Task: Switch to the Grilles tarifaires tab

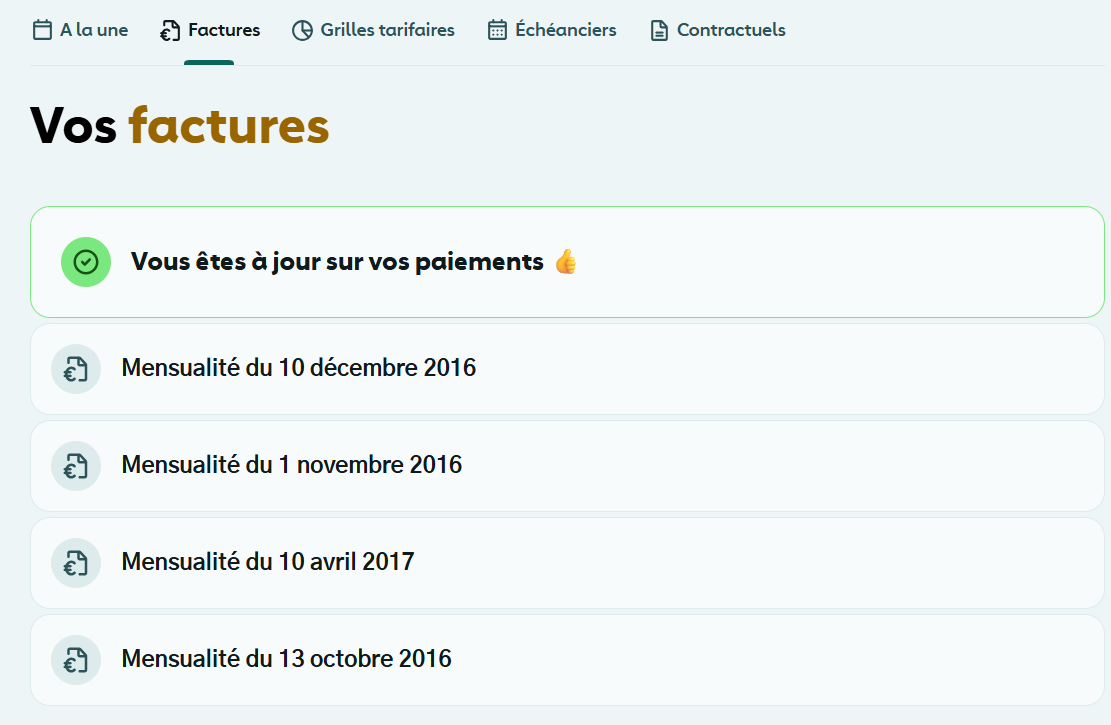Action: tap(387, 30)
